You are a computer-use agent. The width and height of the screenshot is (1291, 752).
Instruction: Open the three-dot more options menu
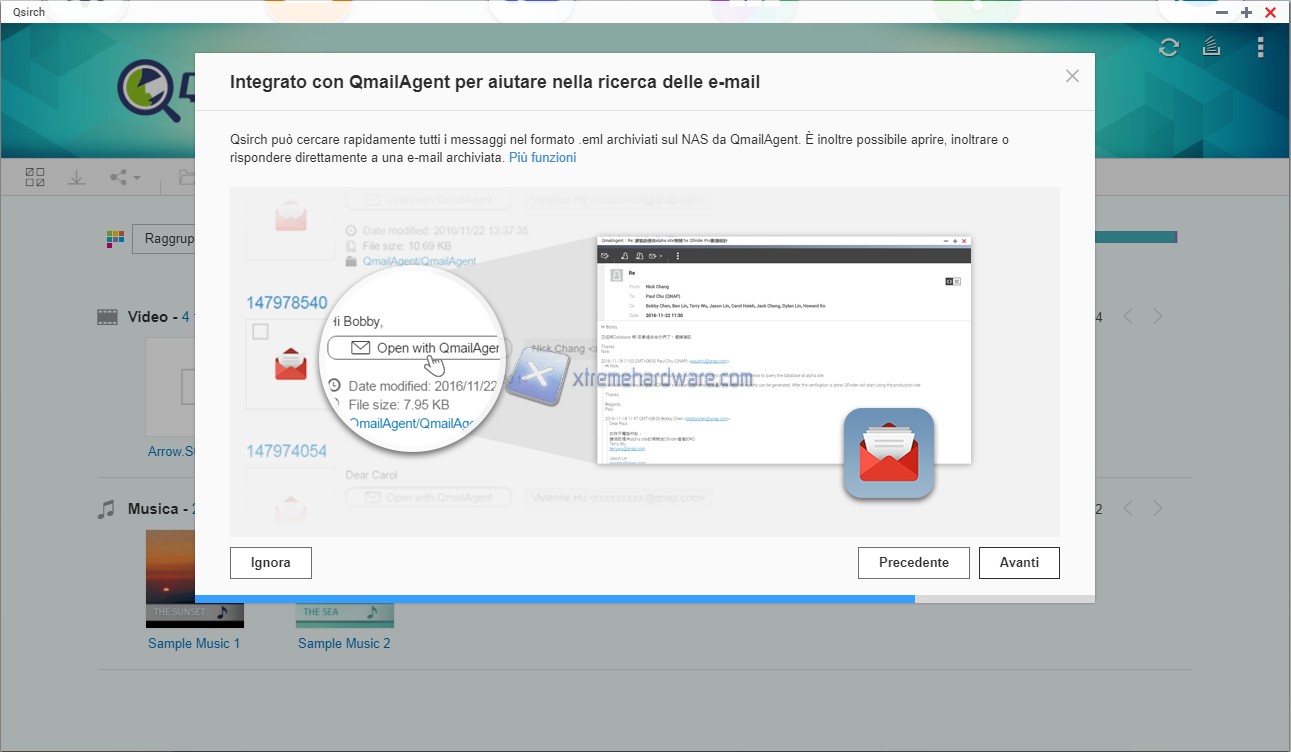pyautogui.click(x=1260, y=47)
